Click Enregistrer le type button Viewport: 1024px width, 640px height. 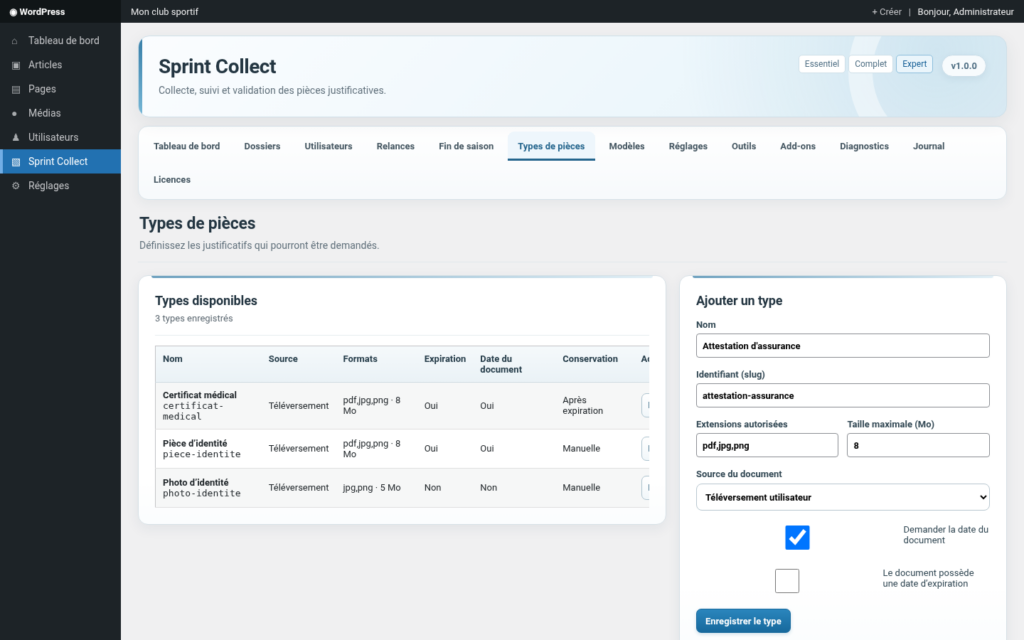(x=743, y=621)
